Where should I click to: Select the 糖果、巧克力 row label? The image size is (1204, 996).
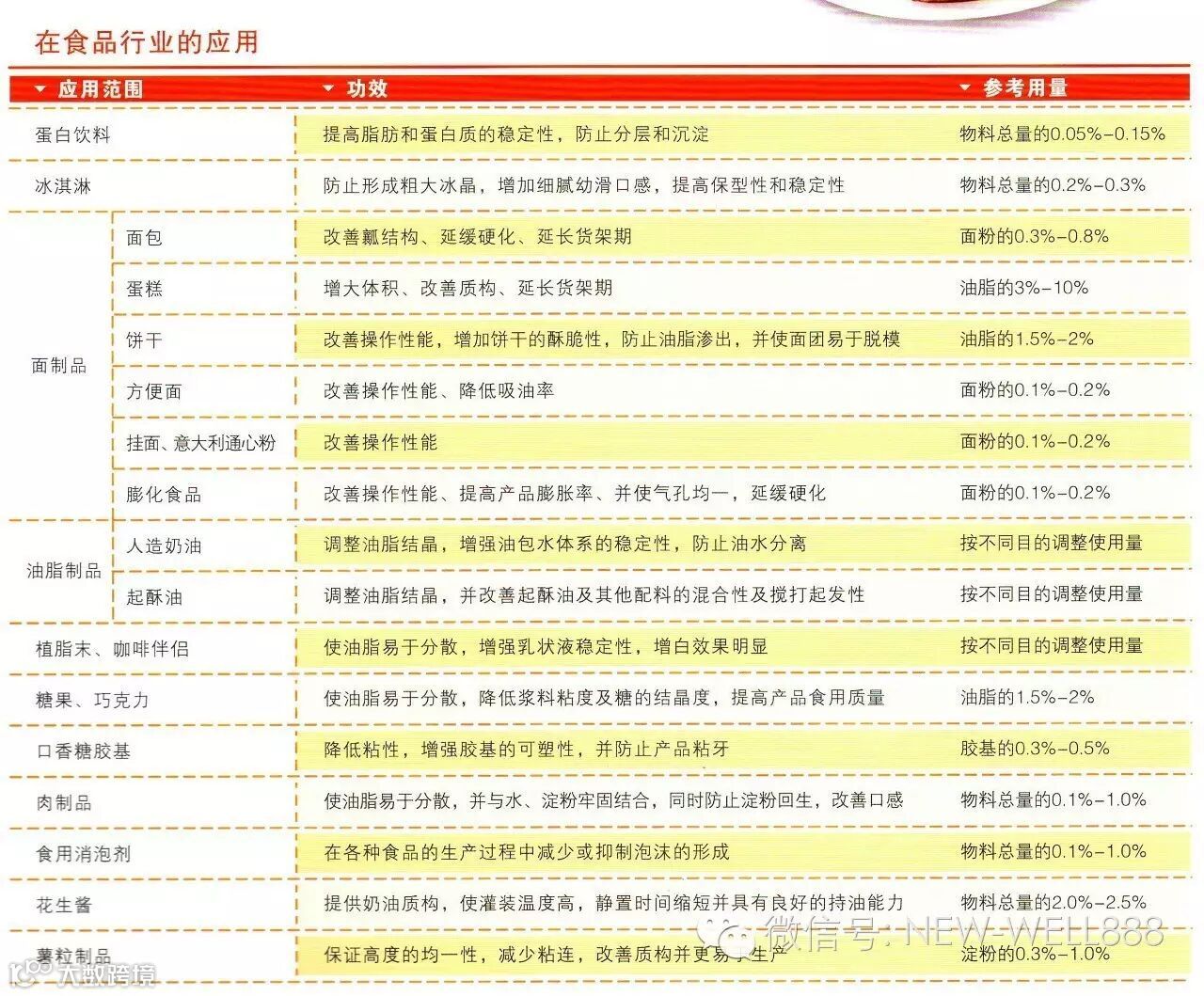tap(92, 700)
